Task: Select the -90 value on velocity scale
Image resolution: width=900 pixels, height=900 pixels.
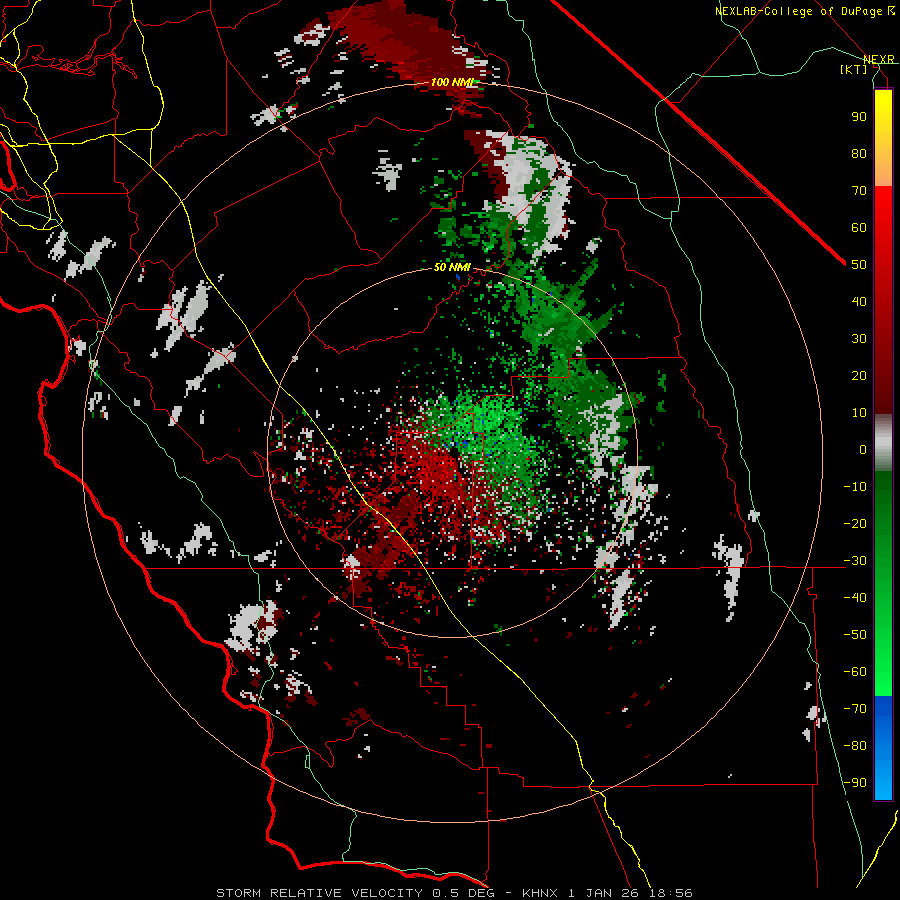Action: click(855, 782)
